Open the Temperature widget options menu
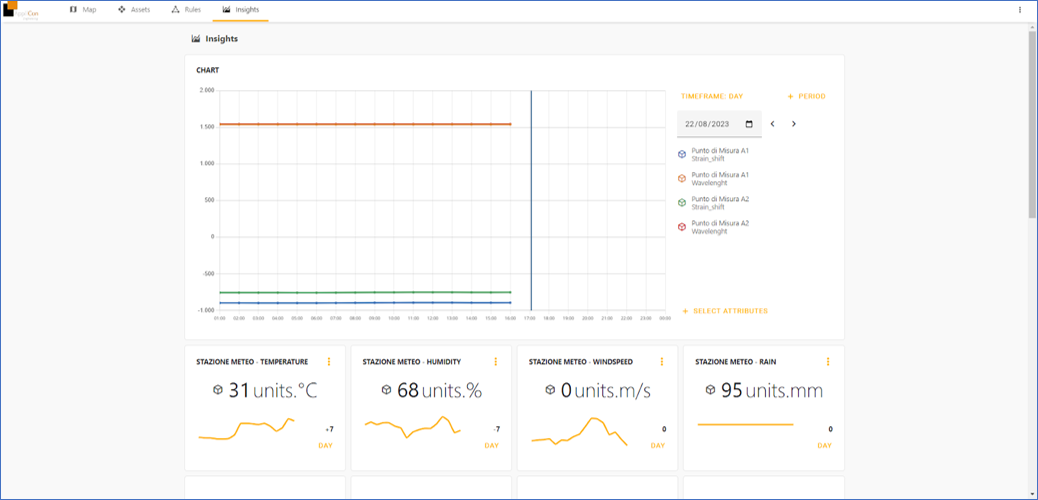 329,362
